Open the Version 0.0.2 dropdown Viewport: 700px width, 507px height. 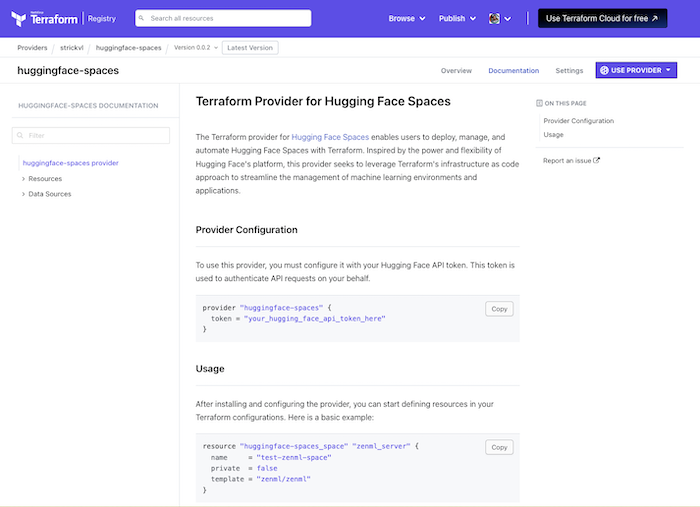[194, 47]
